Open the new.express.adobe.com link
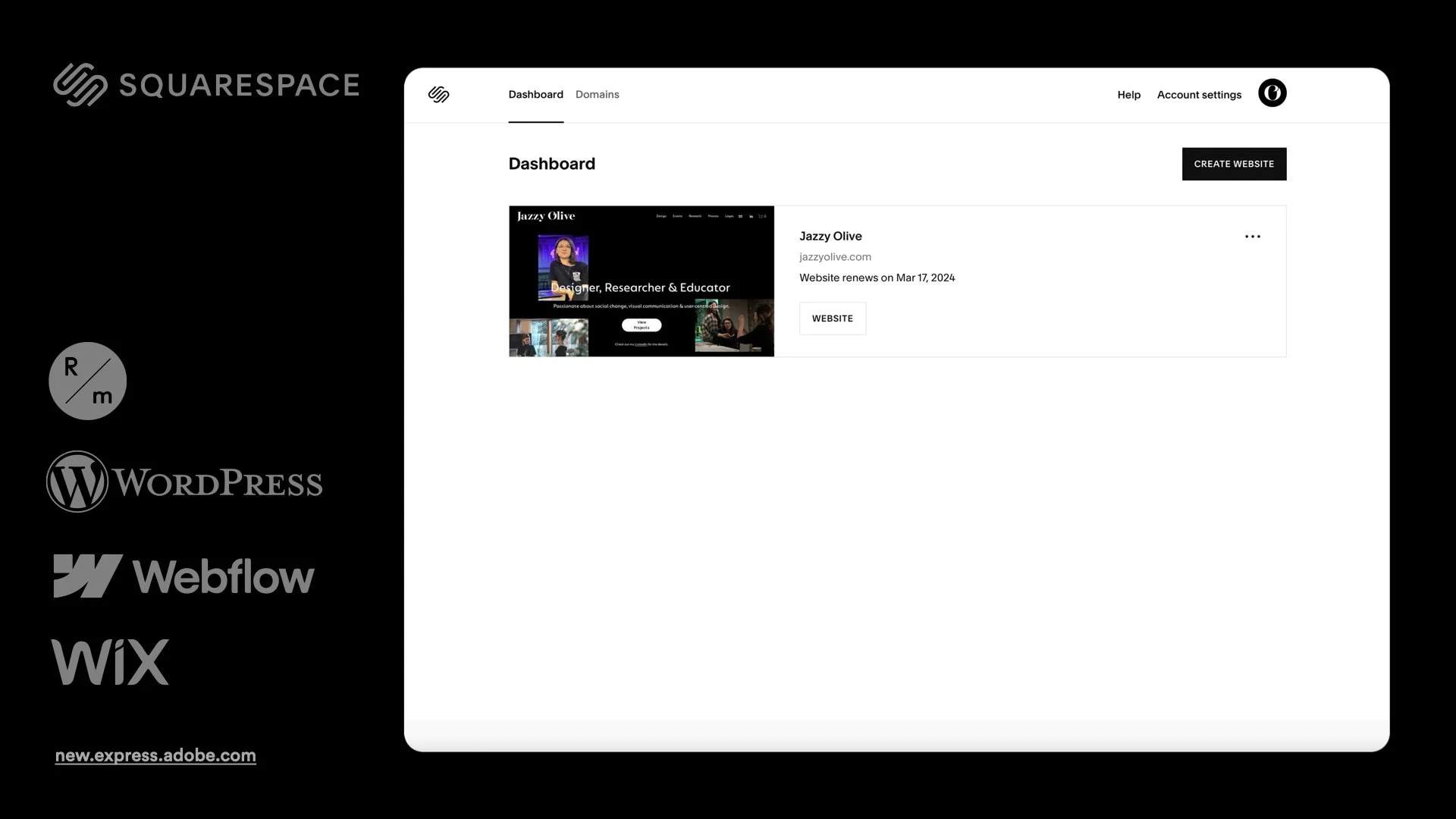This screenshot has height=819, width=1456. point(155,755)
